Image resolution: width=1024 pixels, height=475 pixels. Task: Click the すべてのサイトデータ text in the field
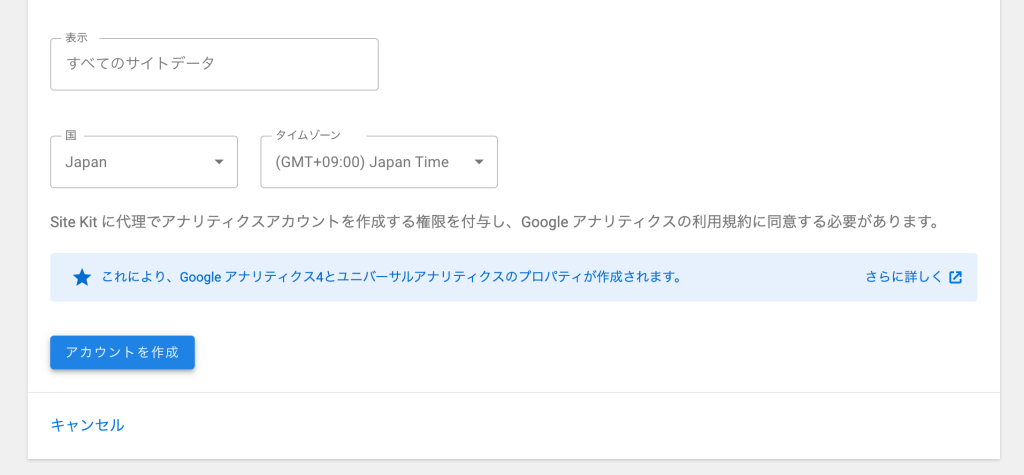click(x=140, y=63)
